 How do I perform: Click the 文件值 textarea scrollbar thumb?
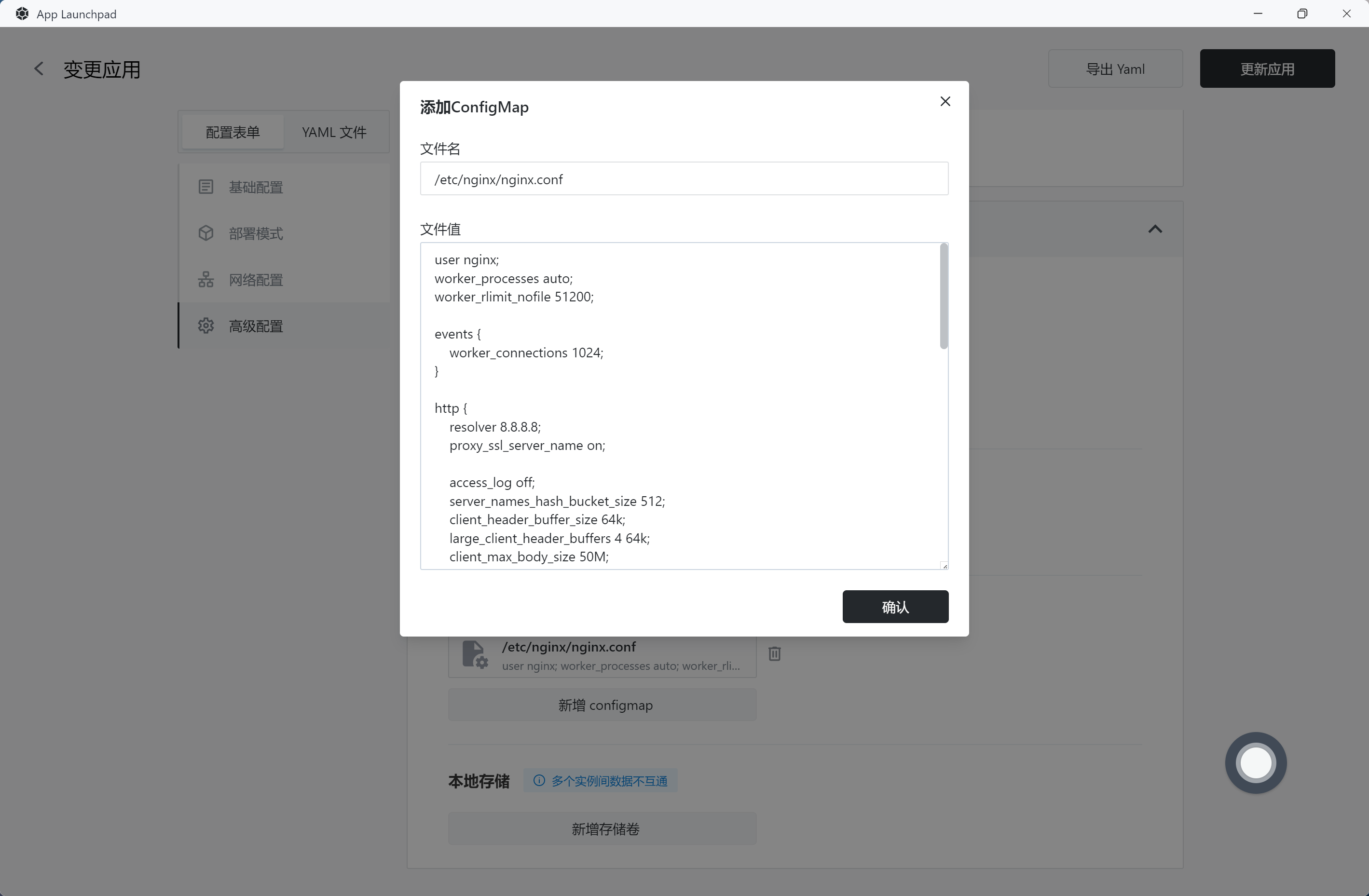coord(944,296)
